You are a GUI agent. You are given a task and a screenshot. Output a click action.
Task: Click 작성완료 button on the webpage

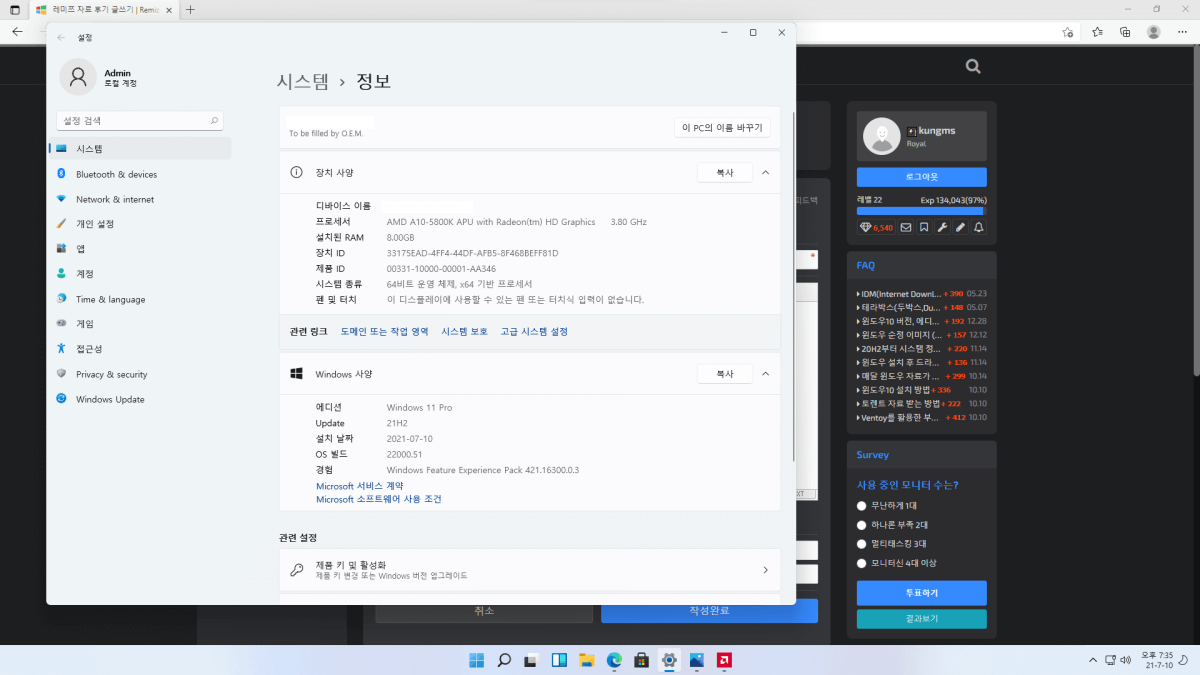tap(709, 611)
